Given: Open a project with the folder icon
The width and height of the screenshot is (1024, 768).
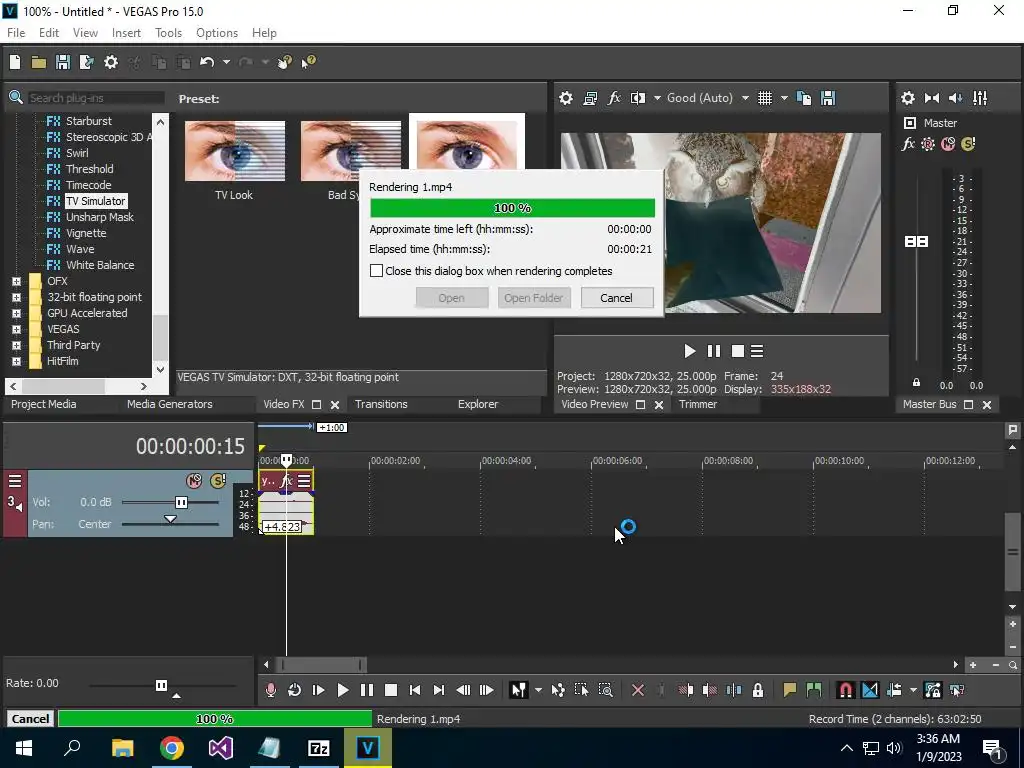Looking at the screenshot, I should (x=39, y=62).
